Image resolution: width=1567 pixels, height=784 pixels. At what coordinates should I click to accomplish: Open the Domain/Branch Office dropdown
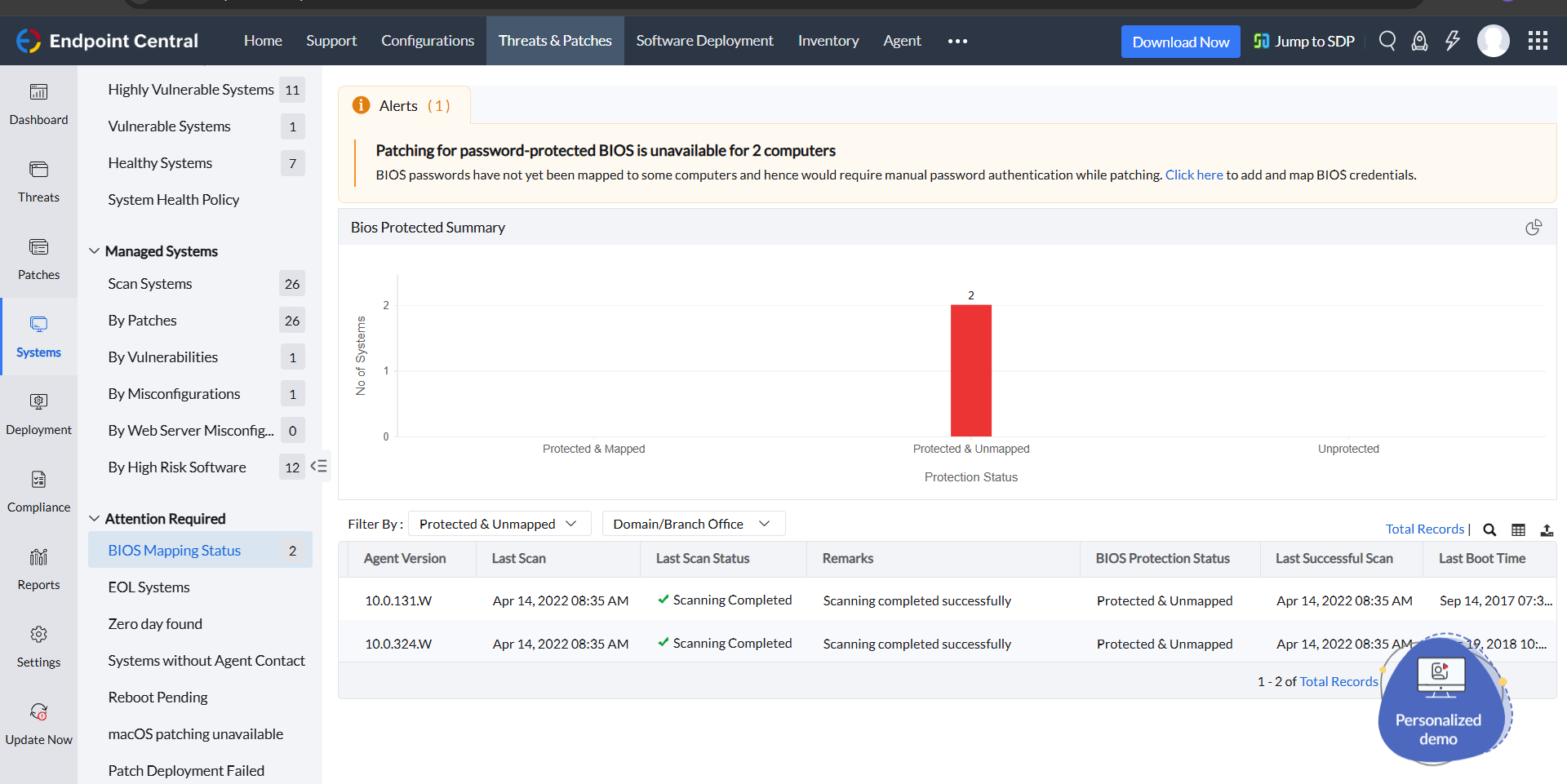[692, 524]
